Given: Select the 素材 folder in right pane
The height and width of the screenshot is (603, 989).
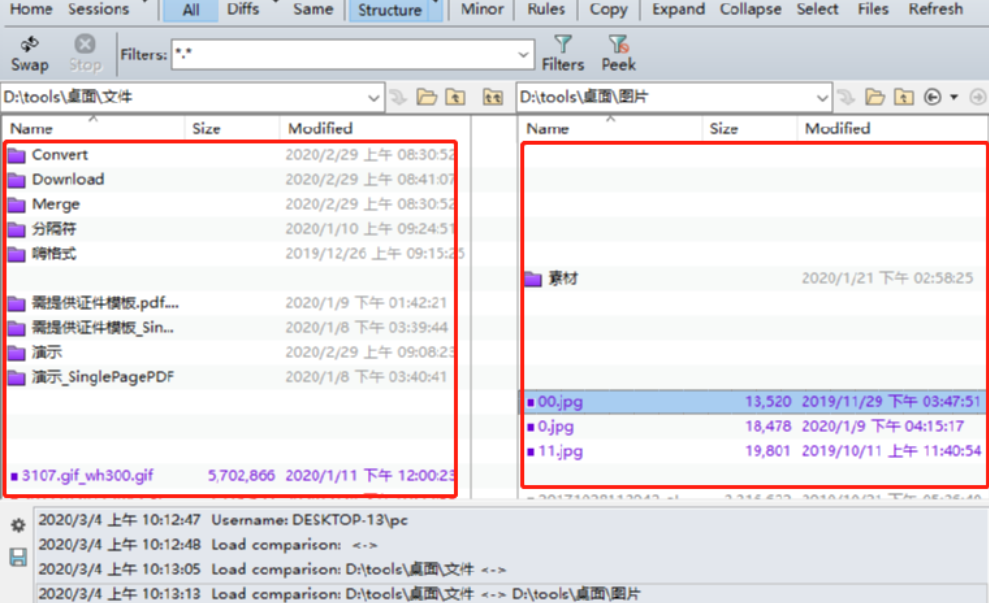Looking at the screenshot, I should [x=754, y=278].
